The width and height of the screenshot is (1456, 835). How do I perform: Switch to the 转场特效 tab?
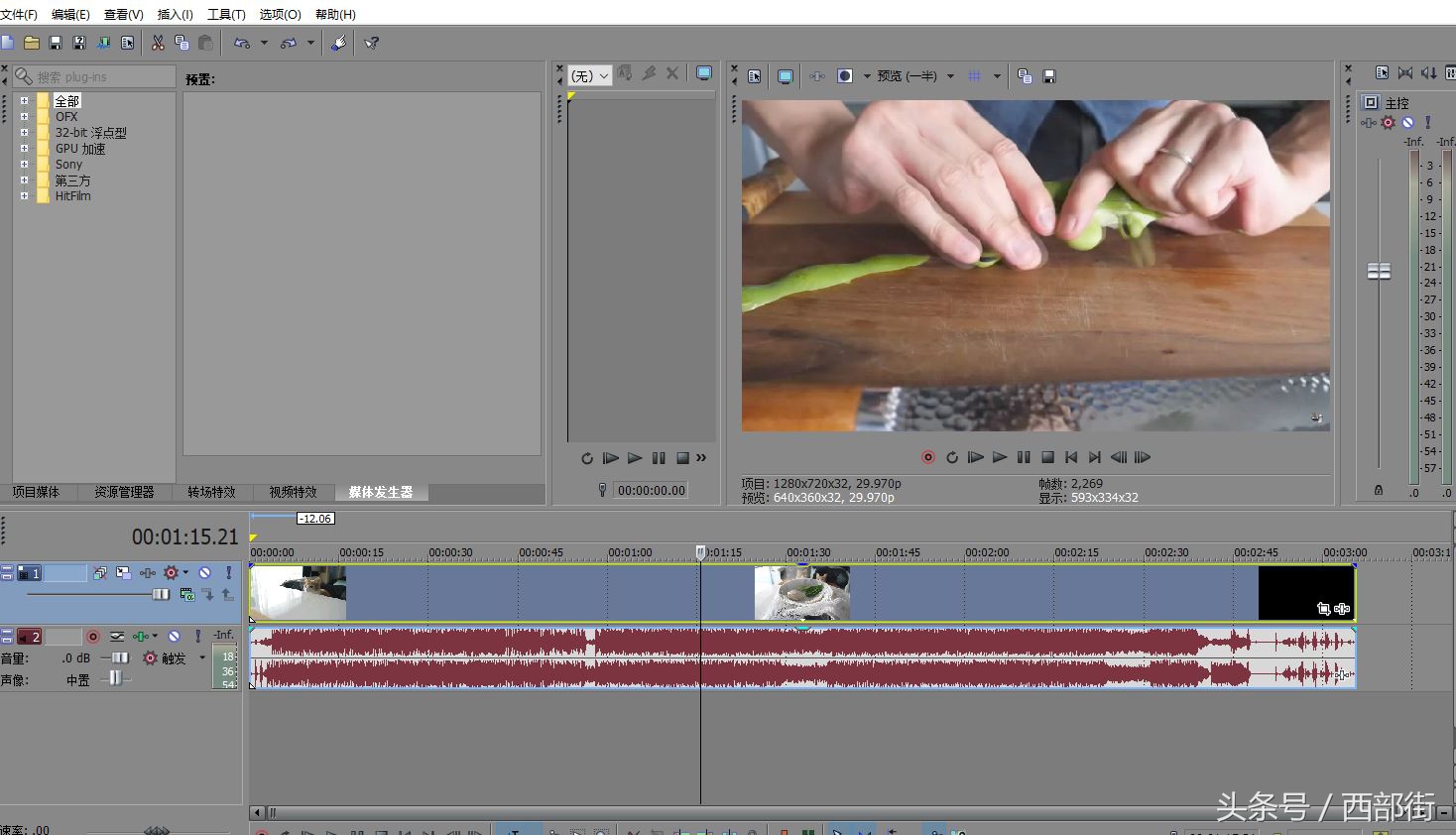pyautogui.click(x=211, y=492)
